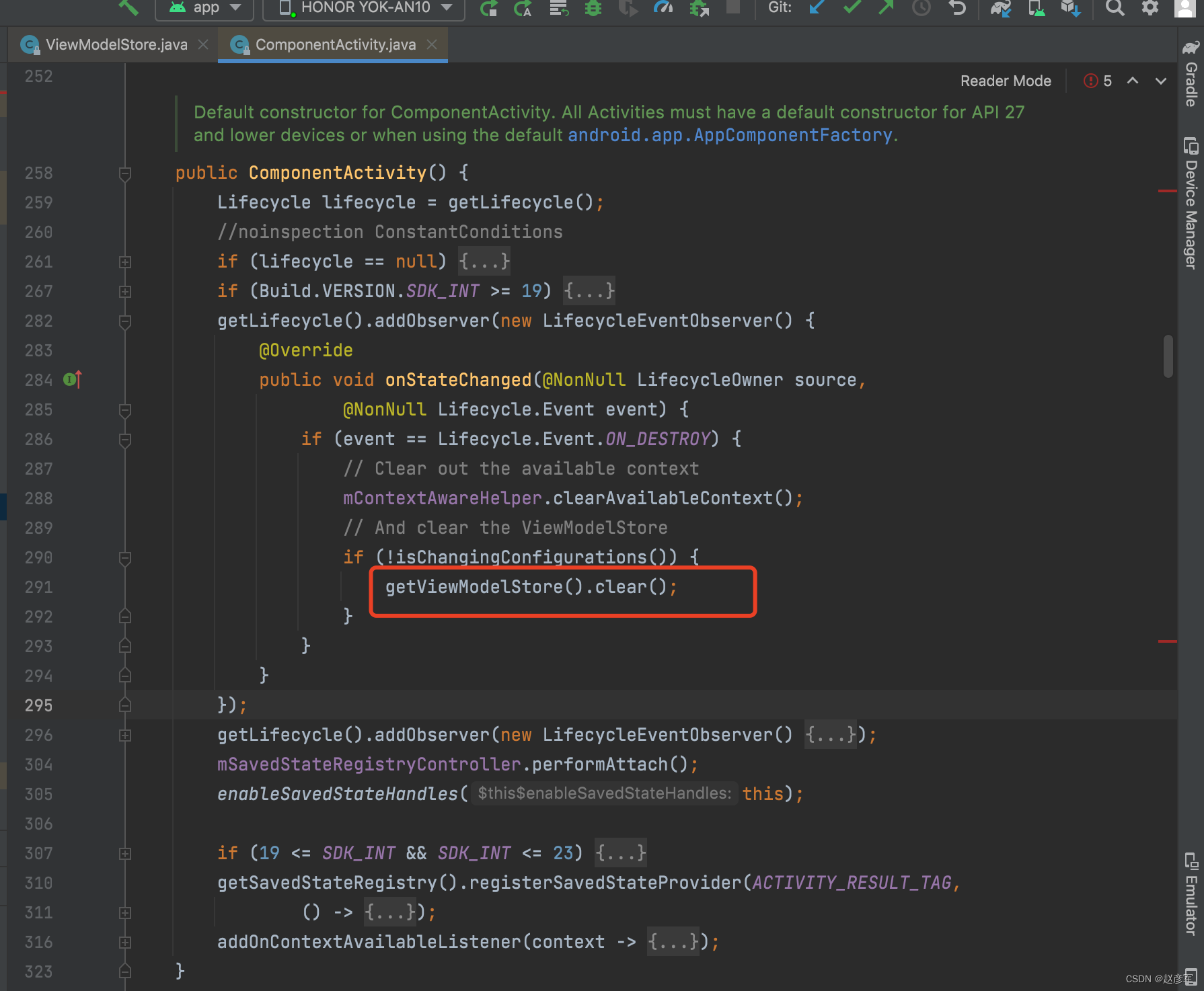Image resolution: width=1204 pixels, height=991 pixels.
Task: Click the folded {...} on line 296
Action: click(831, 735)
